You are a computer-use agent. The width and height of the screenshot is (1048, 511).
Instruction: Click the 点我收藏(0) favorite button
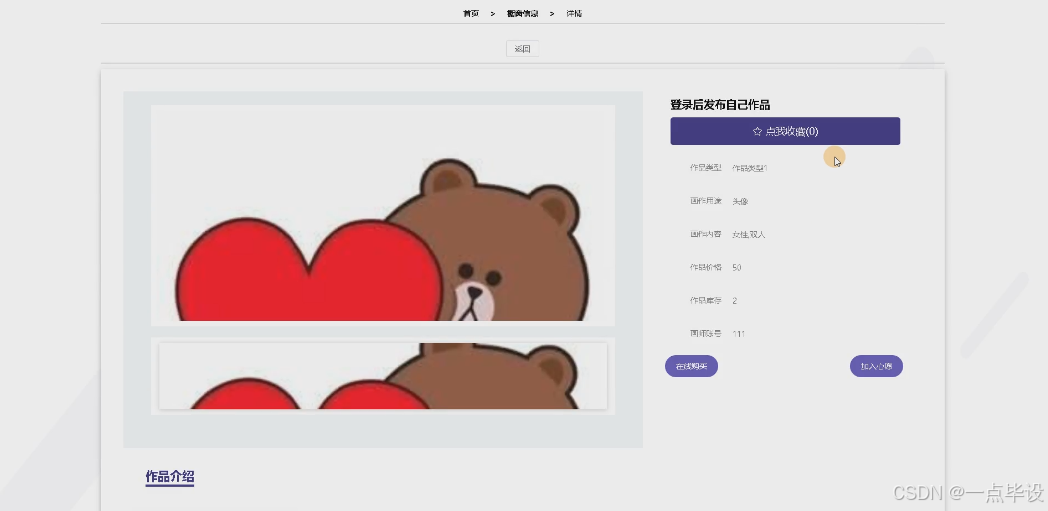[785, 131]
